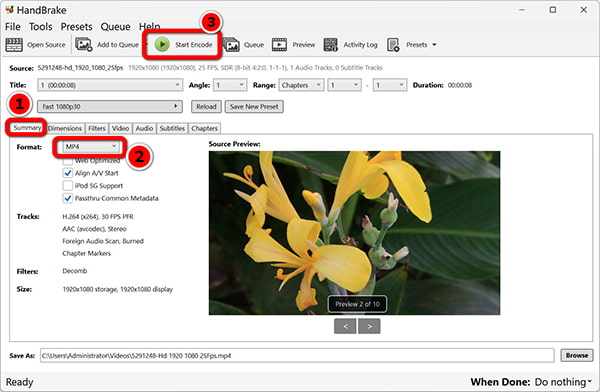Viewport: 600px width, 392px height.
Task: Switch to the Filters tab
Action: coord(97,128)
